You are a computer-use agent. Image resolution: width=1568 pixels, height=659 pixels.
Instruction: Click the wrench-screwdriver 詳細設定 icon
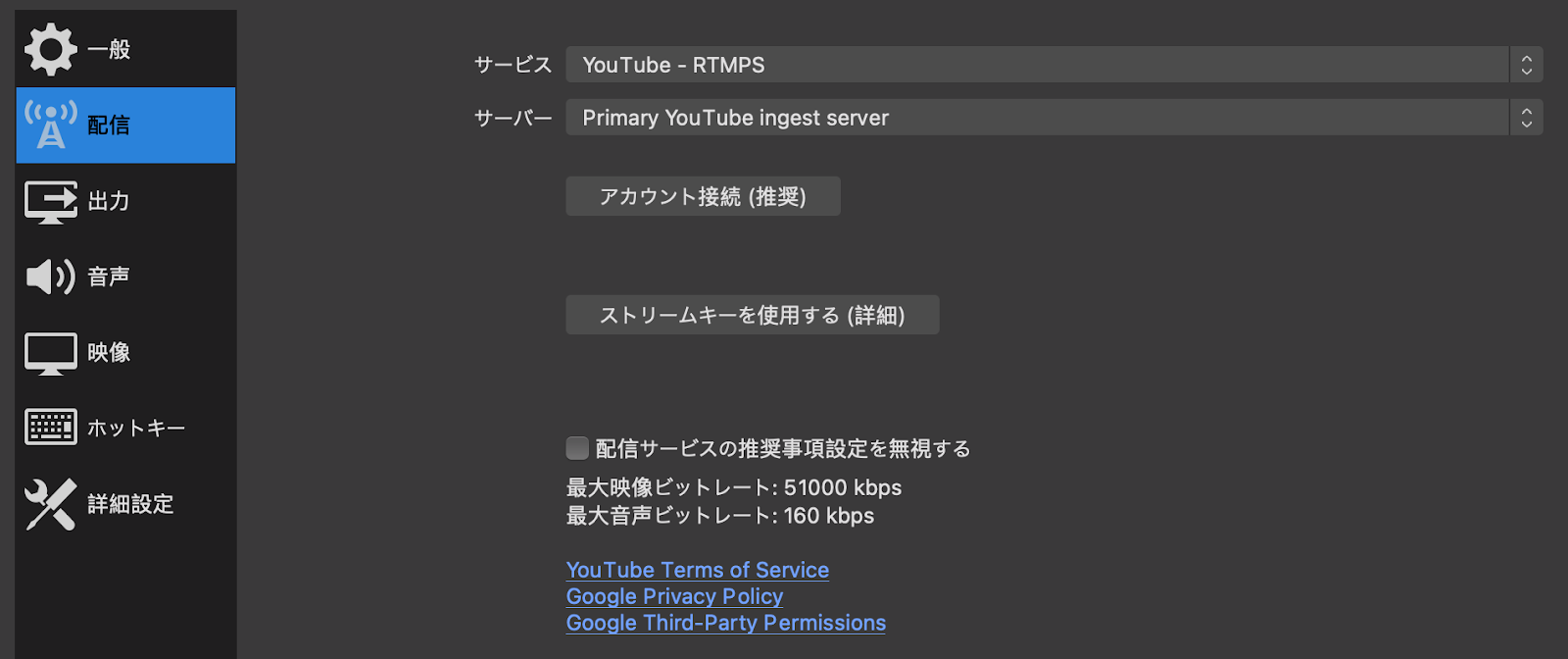(x=51, y=504)
